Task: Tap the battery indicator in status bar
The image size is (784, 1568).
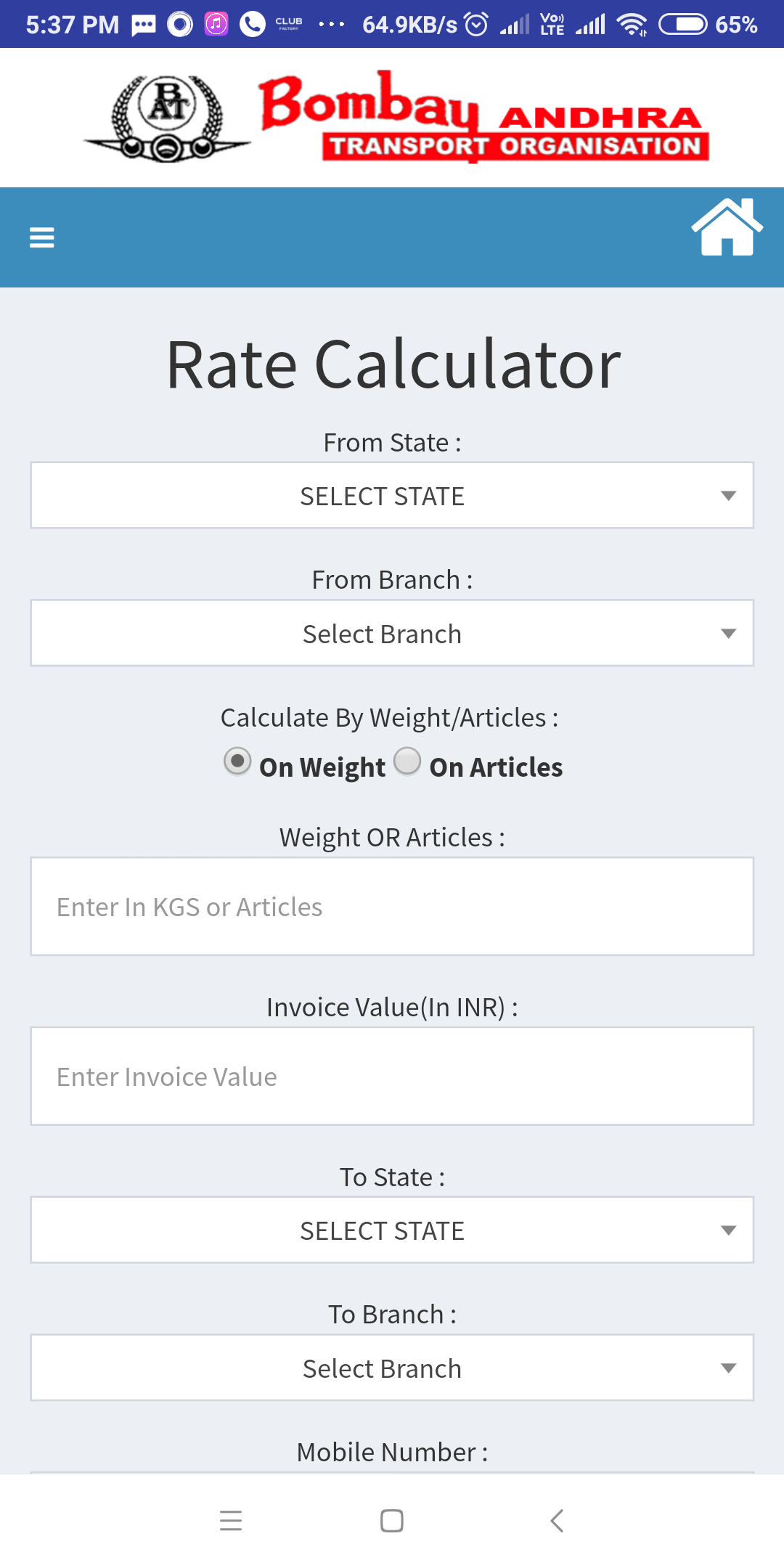Action: pyautogui.click(x=682, y=25)
